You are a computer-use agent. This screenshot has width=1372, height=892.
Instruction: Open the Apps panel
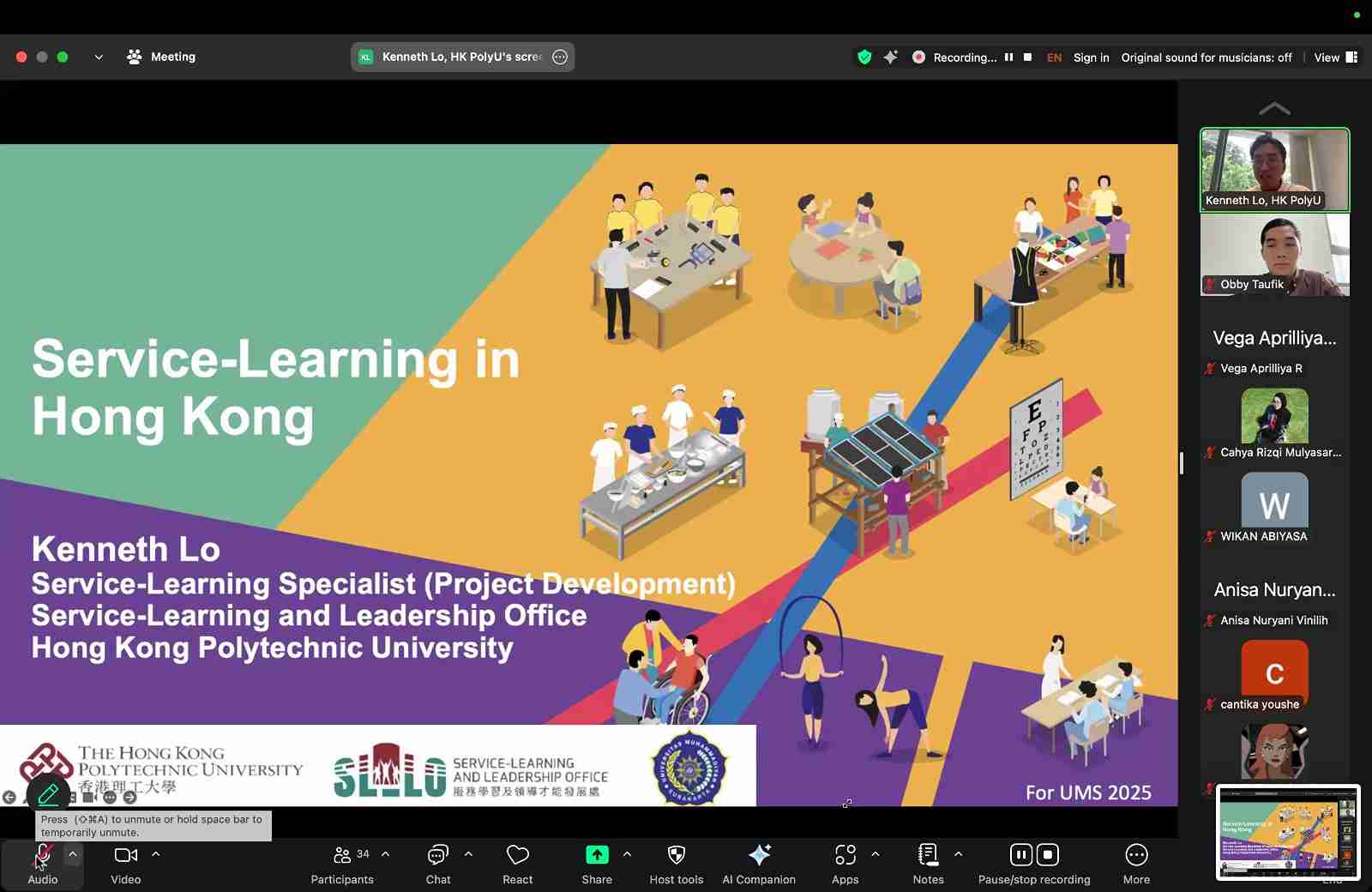click(x=845, y=864)
